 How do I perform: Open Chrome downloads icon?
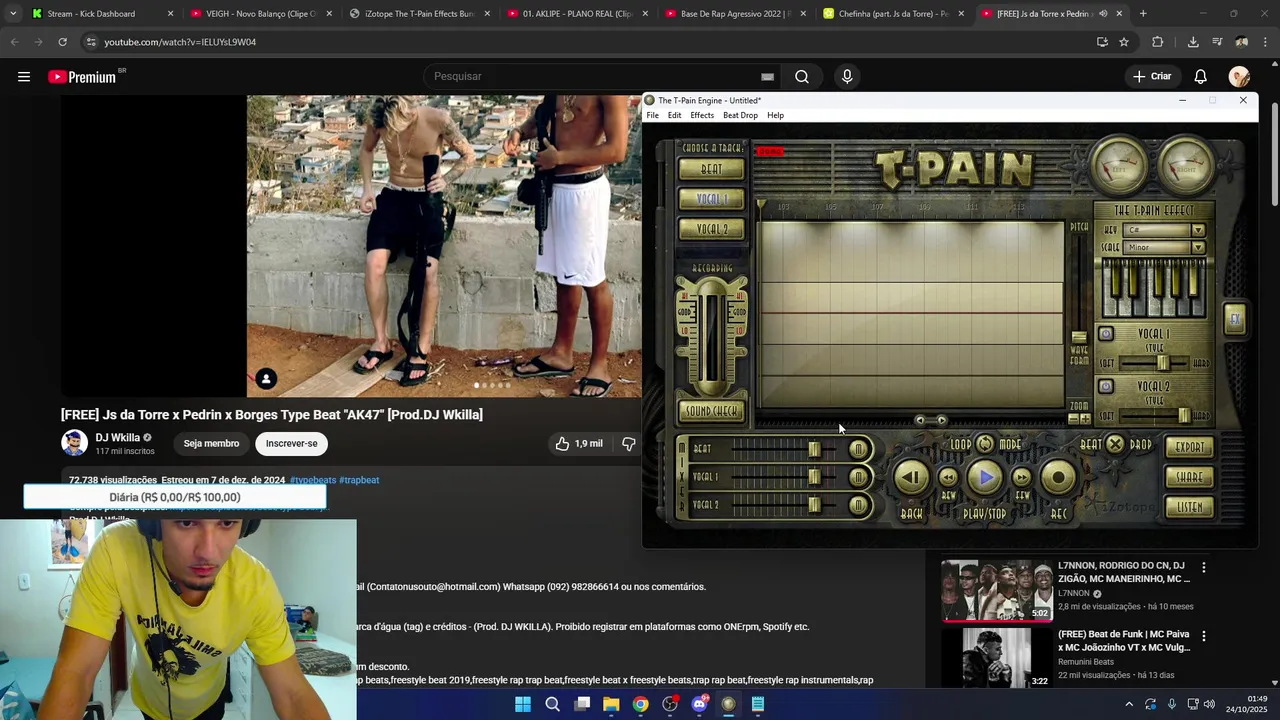click(x=1193, y=42)
